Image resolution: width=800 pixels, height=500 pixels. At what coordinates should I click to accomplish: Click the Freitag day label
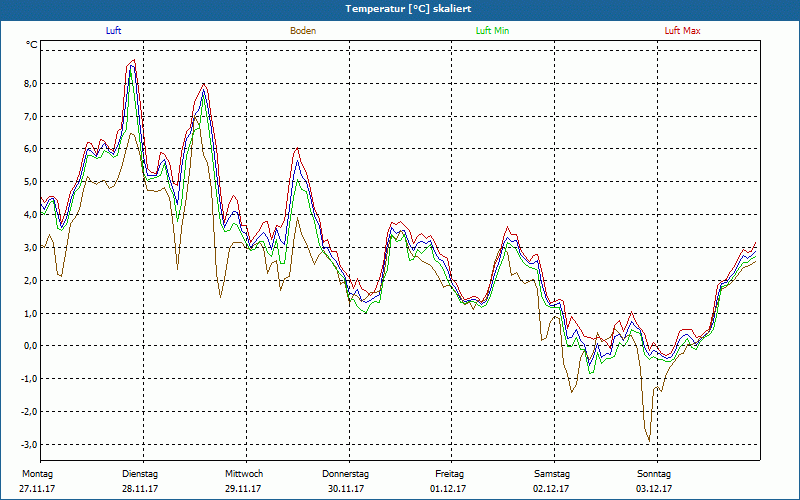coord(449,474)
